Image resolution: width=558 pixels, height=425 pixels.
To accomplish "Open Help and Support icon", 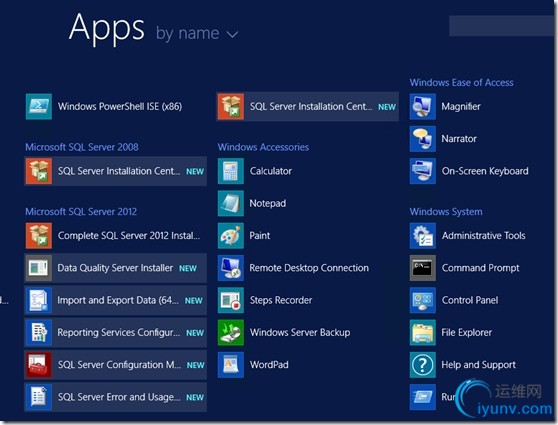I will pyautogui.click(x=423, y=365).
